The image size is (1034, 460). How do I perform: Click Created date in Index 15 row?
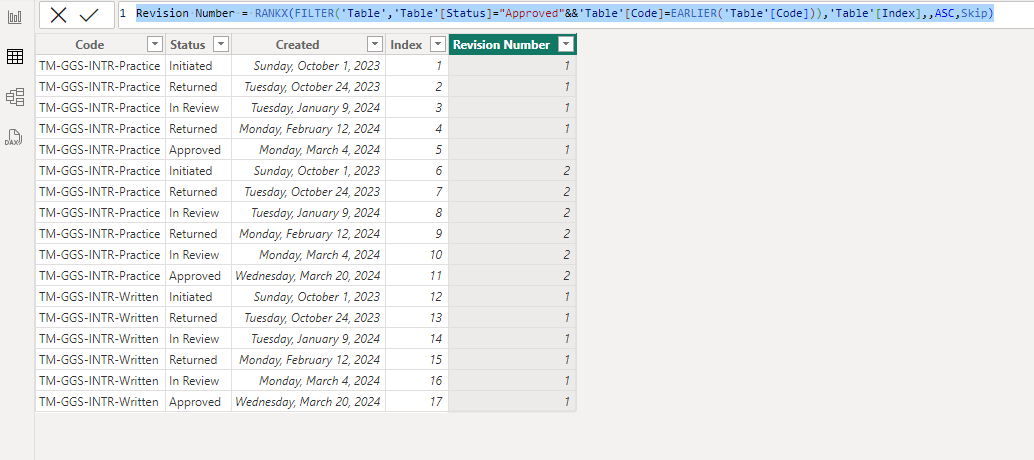tap(309, 359)
